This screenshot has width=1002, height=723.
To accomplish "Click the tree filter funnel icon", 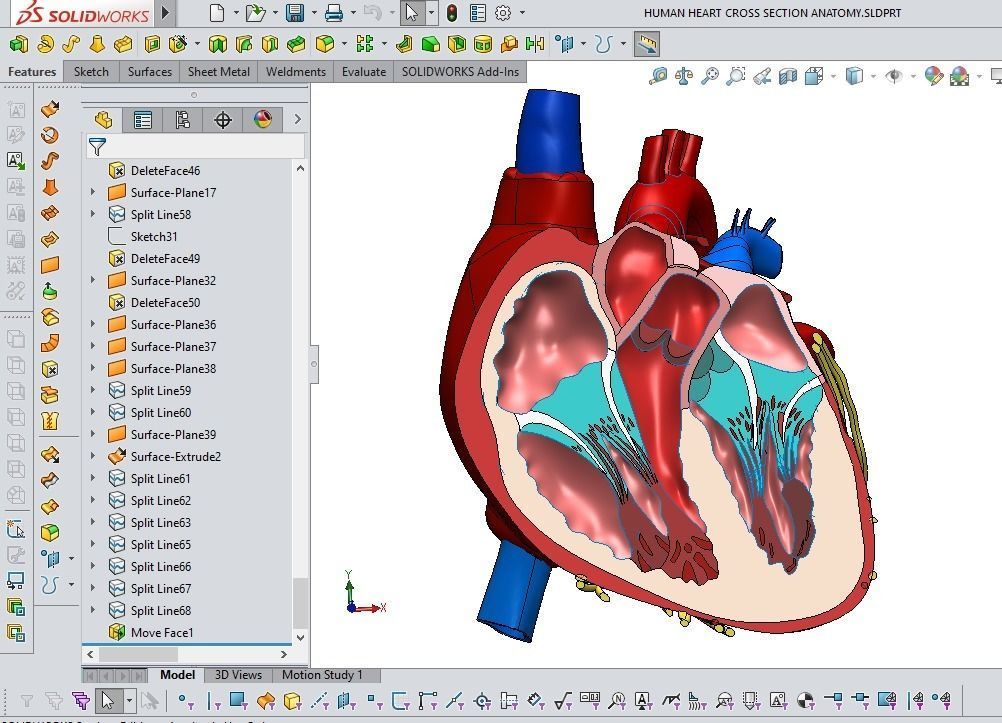I will tap(97, 146).
